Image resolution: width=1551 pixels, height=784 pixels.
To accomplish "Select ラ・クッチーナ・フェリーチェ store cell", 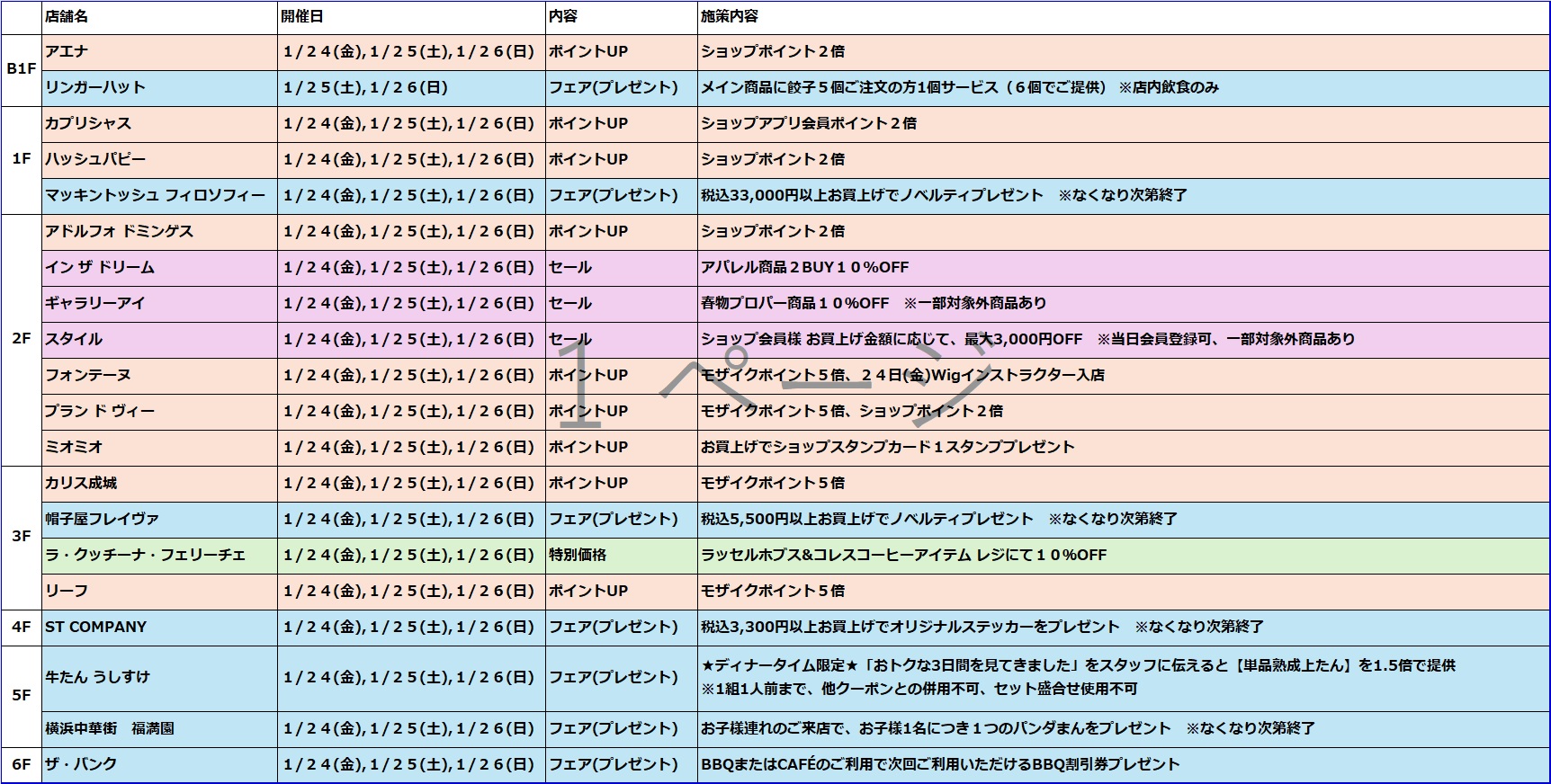I will [159, 556].
